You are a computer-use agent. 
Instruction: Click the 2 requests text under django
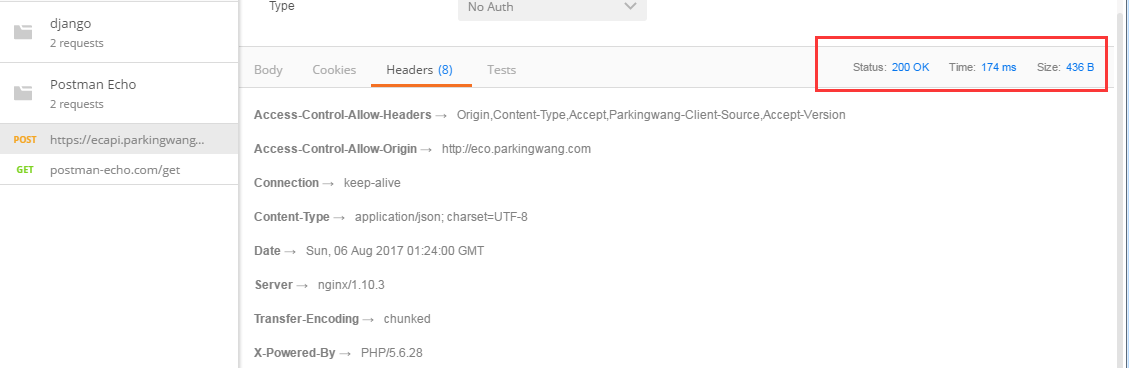pyautogui.click(x=77, y=43)
